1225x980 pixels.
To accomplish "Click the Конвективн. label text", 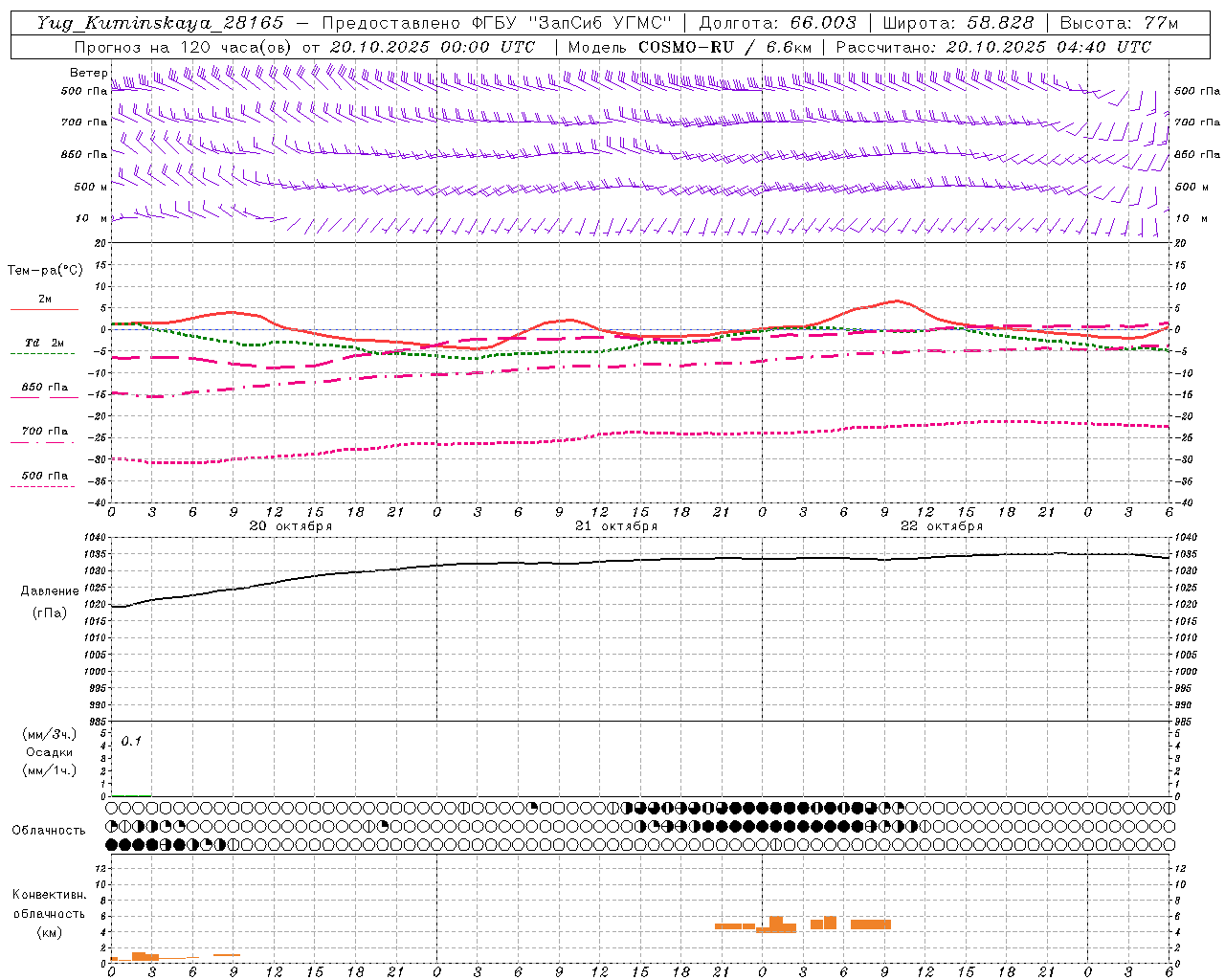I will pyautogui.click(x=49, y=895).
